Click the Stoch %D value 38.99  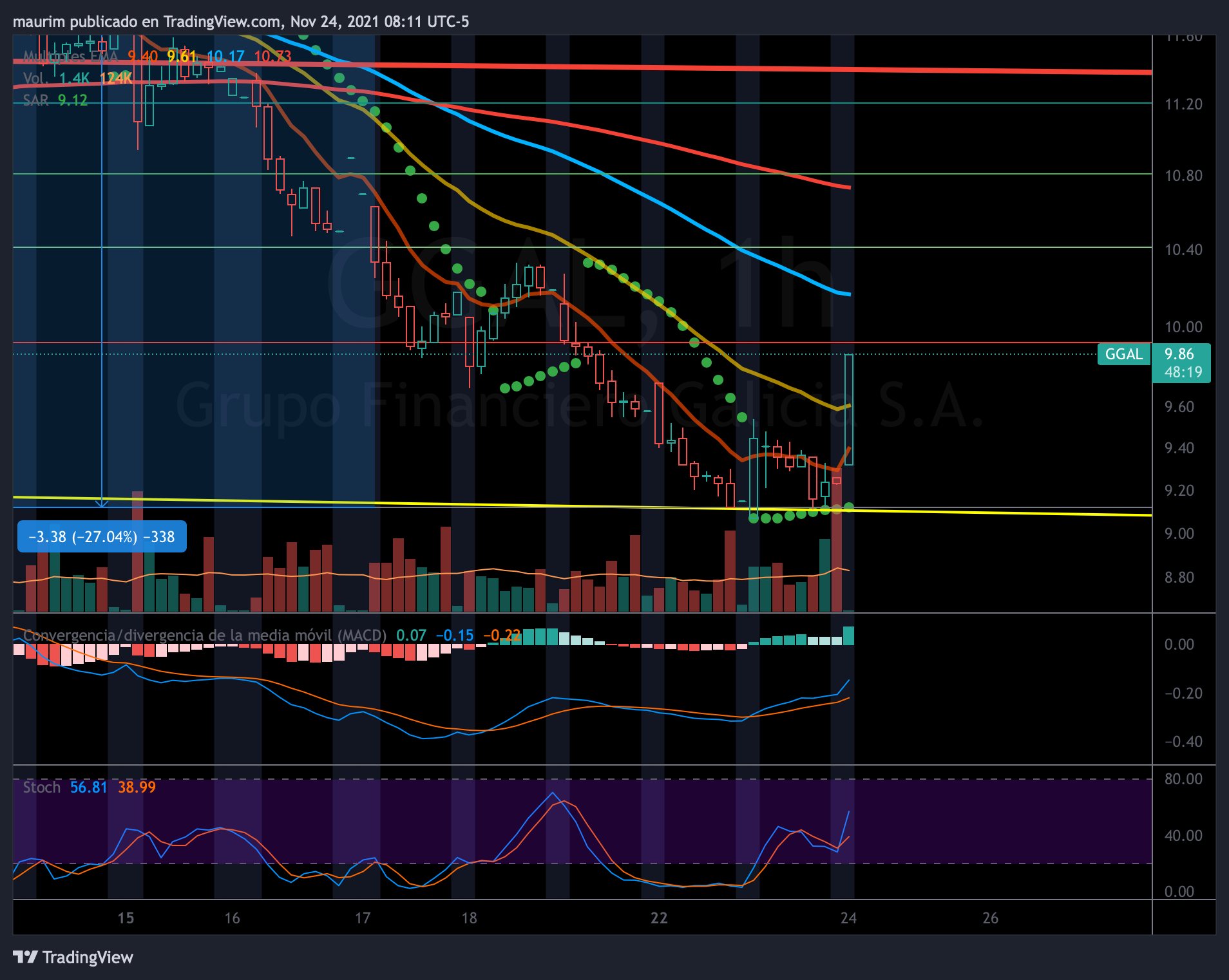coord(137,787)
